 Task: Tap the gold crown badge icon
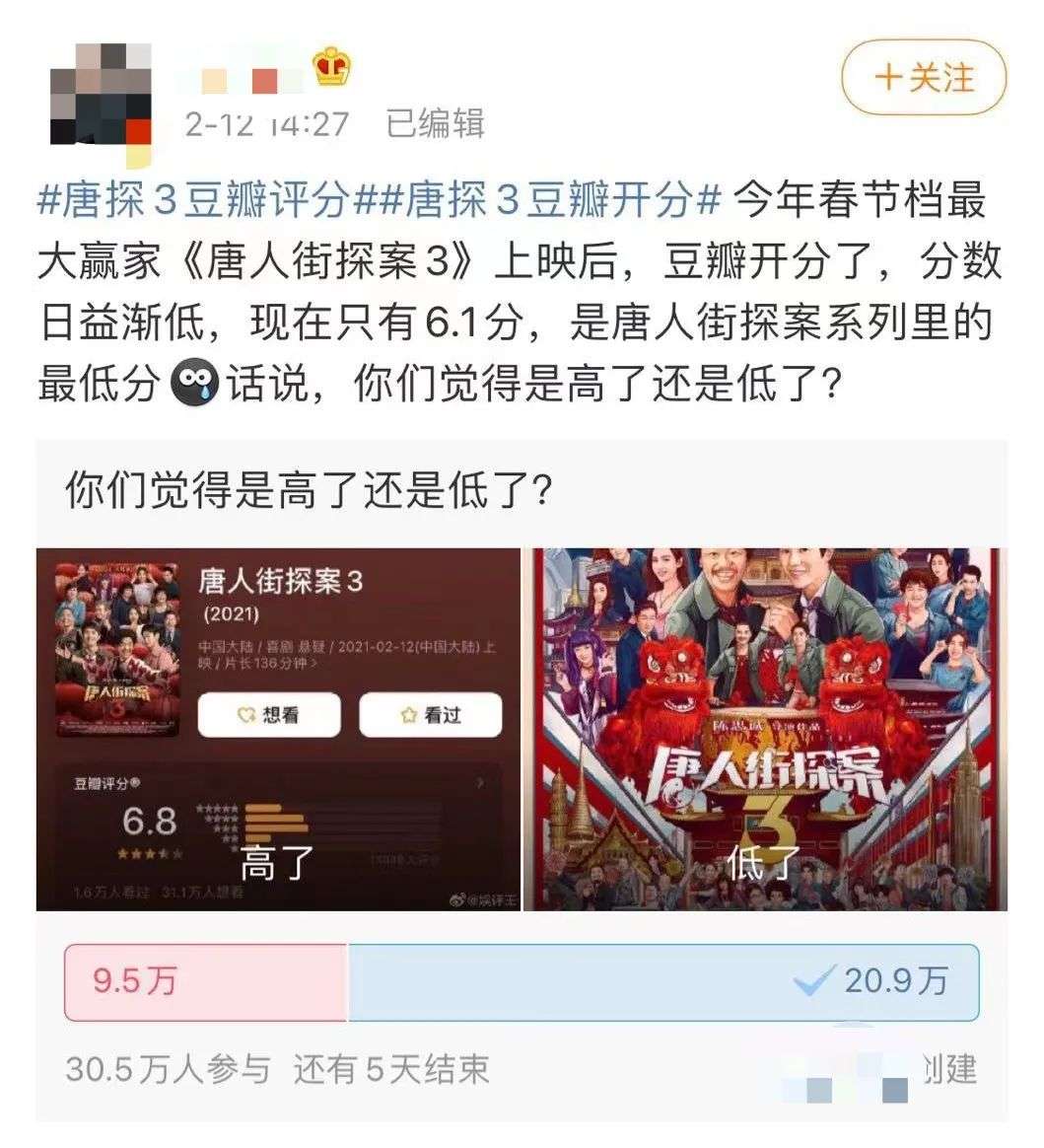pyautogui.click(x=331, y=67)
